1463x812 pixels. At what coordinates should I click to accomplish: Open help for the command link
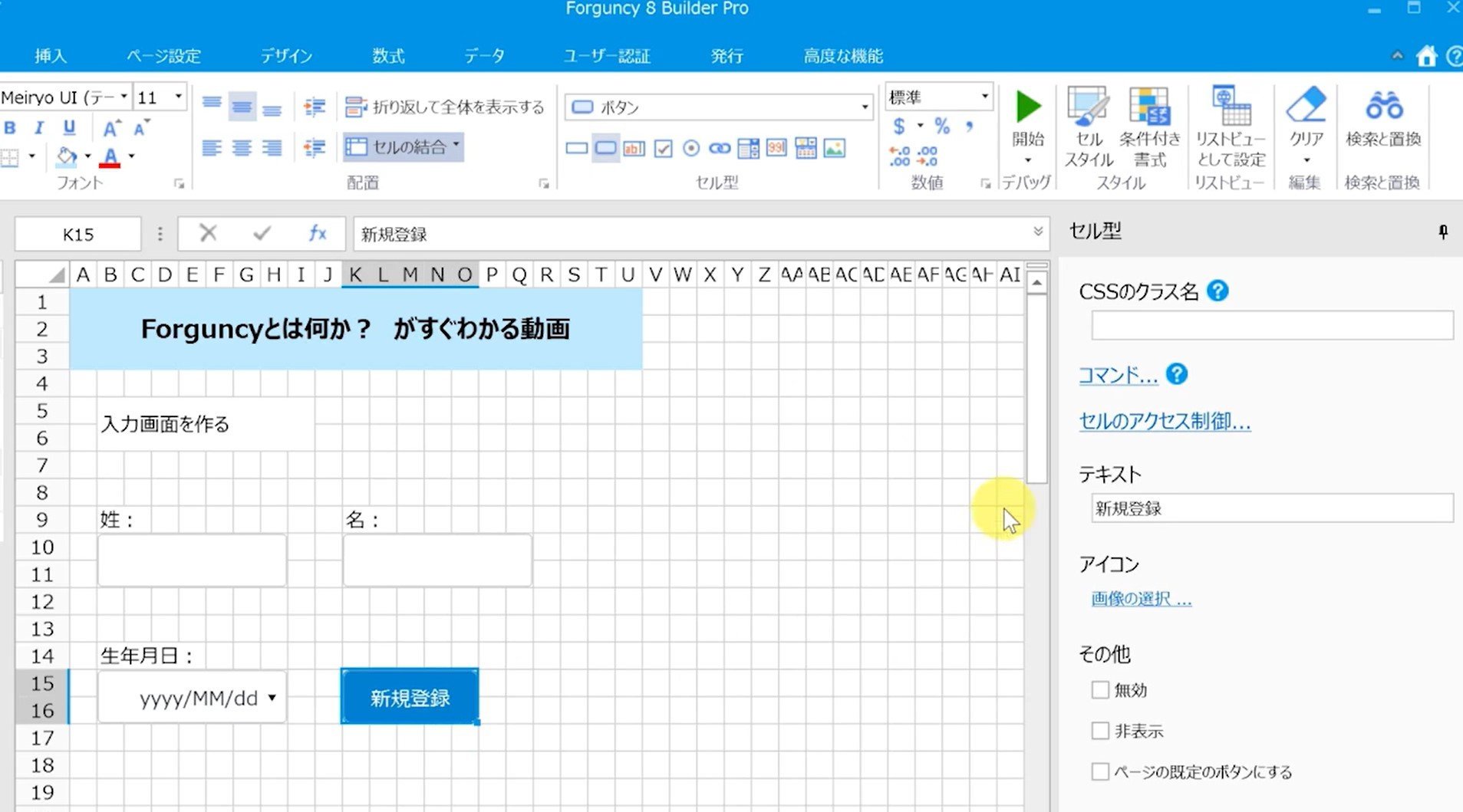pyautogui.click(x=1177, y=374)
